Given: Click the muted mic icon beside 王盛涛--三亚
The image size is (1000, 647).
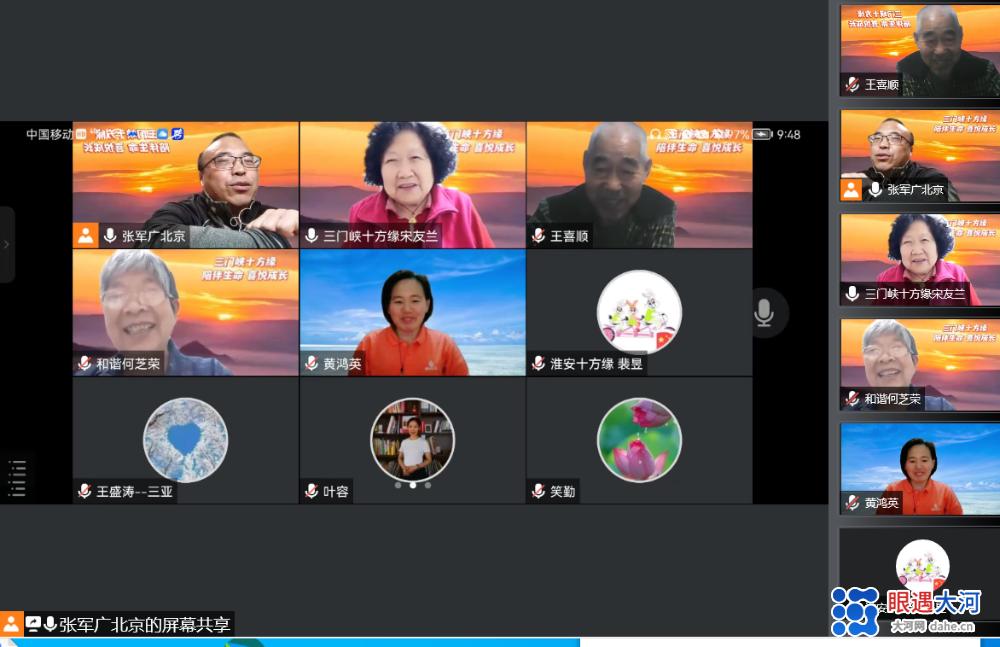Looking at the screenshot, I should [x=84, y=491].
